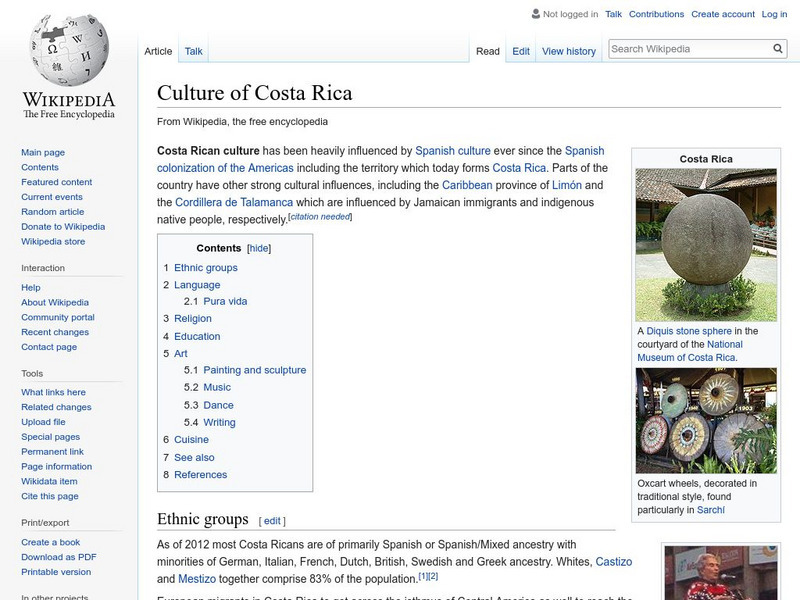The height and width of the screenshot is (600, 800).
Task: Jump to Music subsection in contents
Action: coord(217,388)
